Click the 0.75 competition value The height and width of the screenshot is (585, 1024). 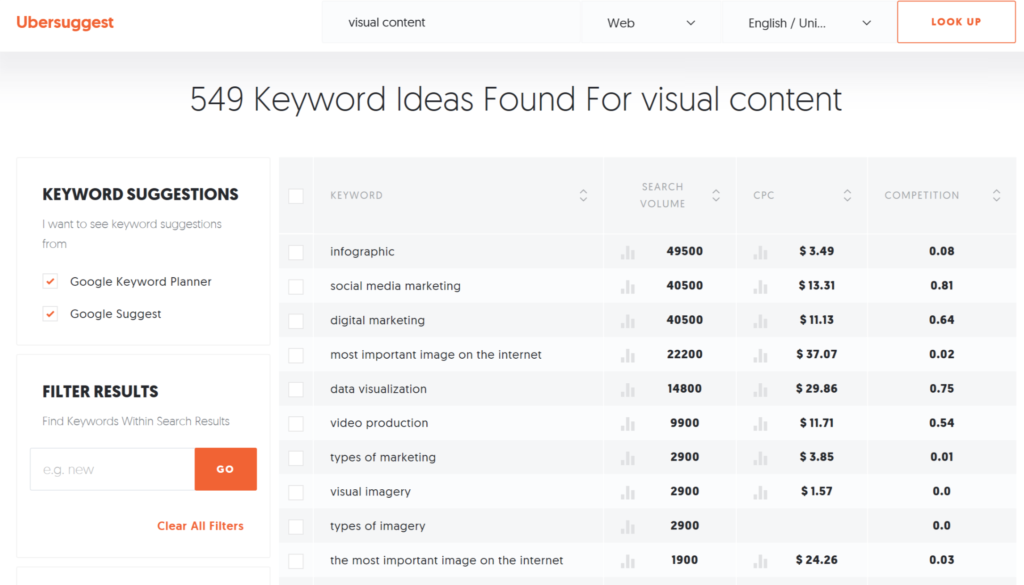tap(942, 388)
